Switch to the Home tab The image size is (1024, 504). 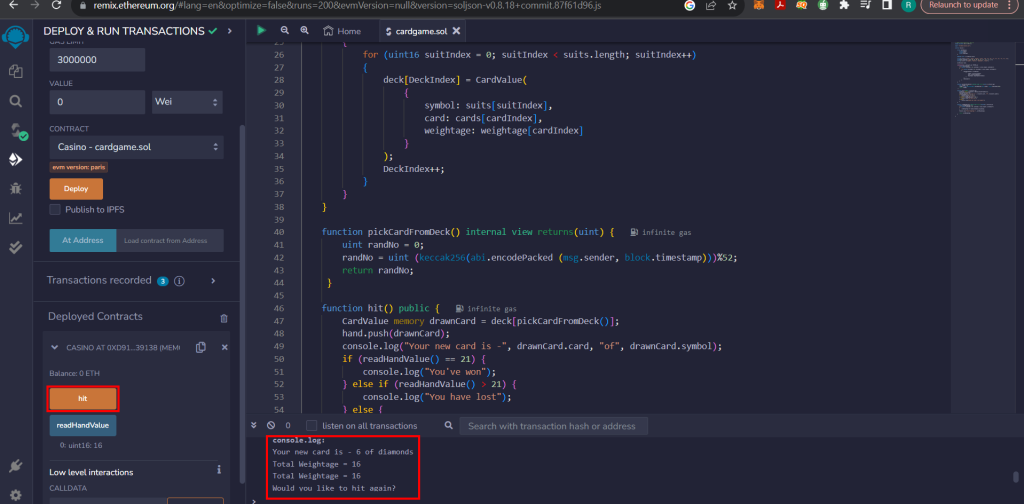(342, 31)
